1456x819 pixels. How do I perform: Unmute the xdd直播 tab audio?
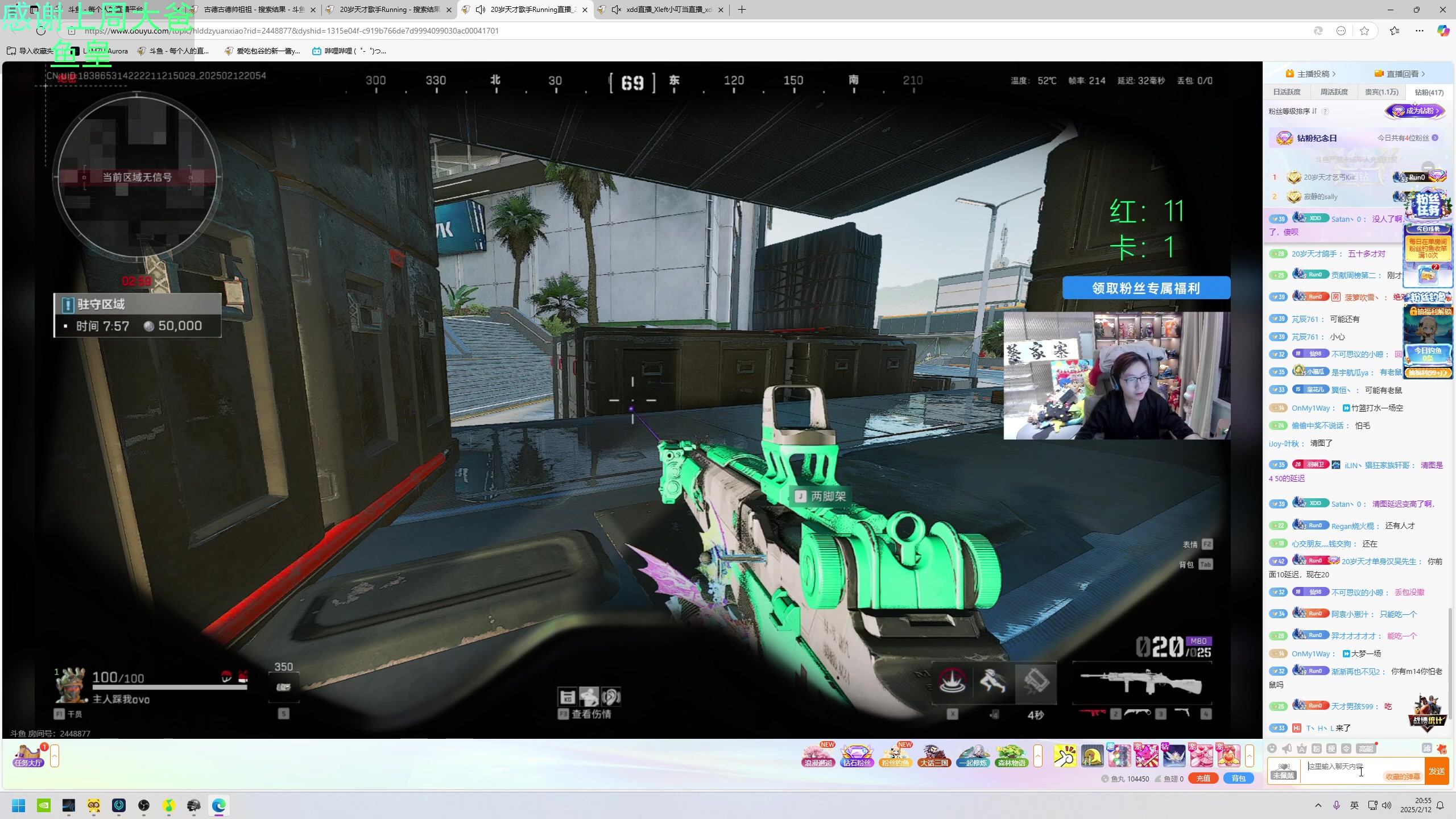click(617, 10)
